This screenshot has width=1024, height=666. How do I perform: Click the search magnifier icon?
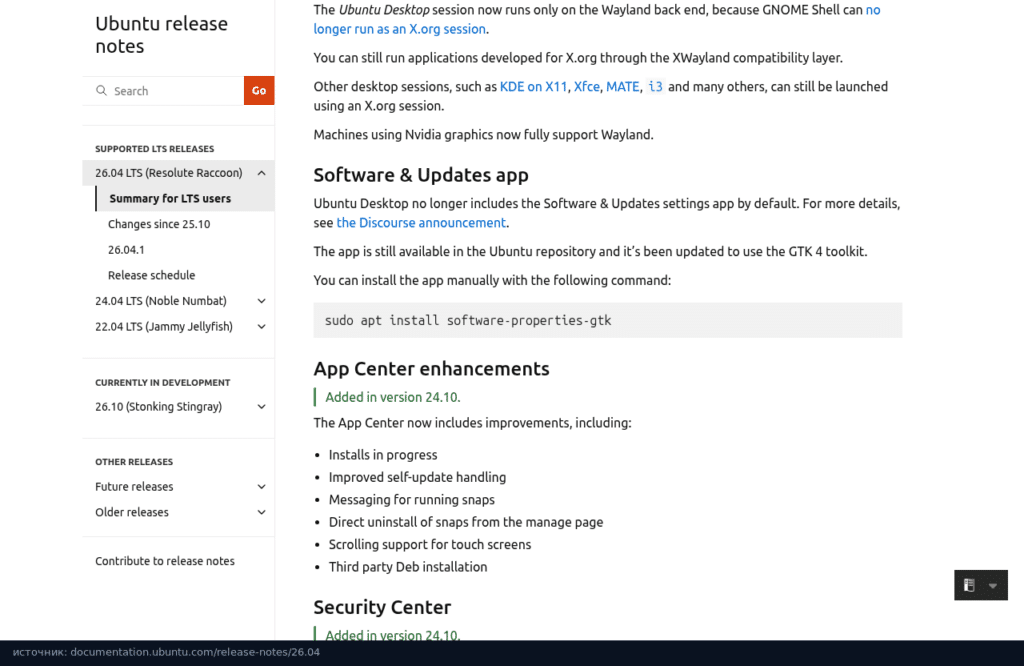click(101, 91)
